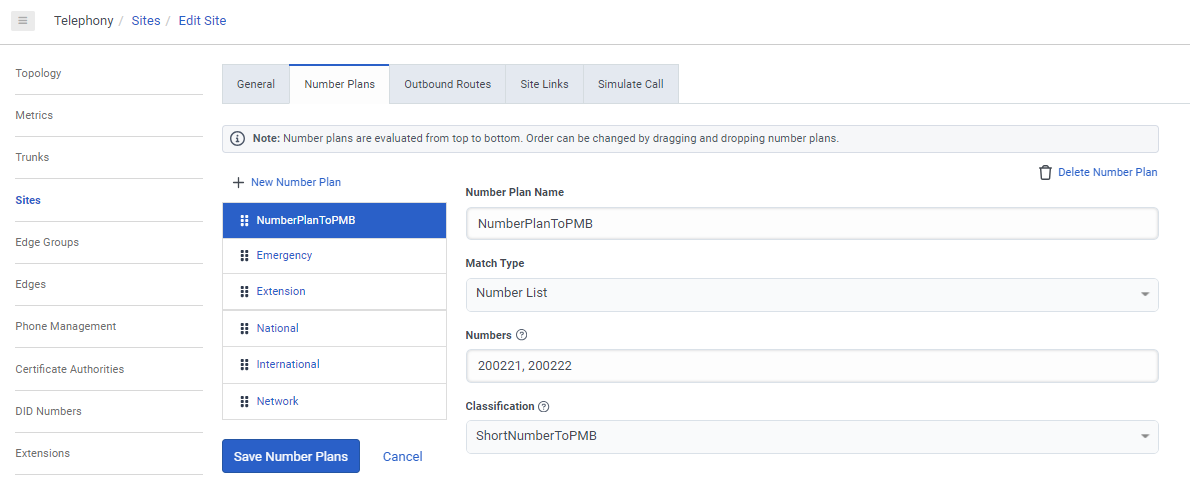This screenshot has width=1190, height=488.
Task: Switch to the Site Links tab
Action: [544, 84]
